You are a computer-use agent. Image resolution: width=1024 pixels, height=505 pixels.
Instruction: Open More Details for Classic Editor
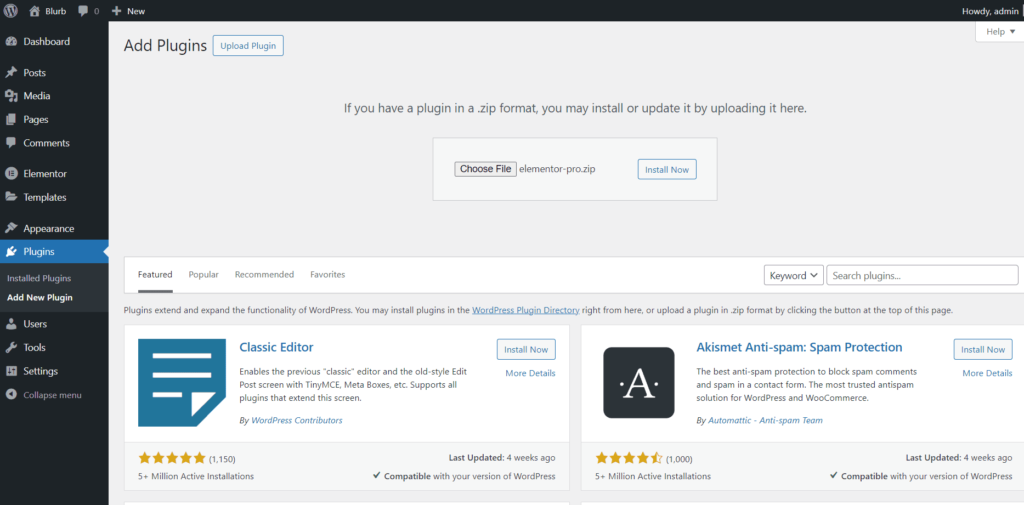click(530, 373)
